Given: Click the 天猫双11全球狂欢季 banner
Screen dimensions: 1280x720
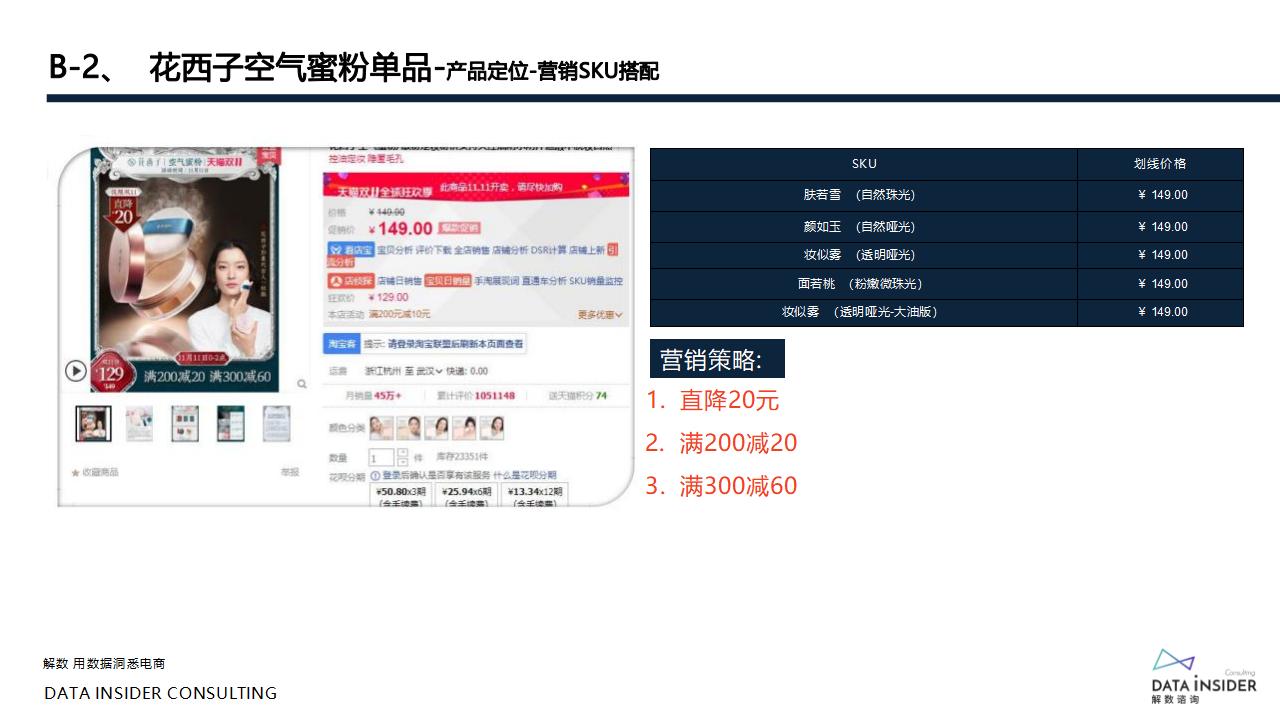Looking at the screenshot, I should [476, 186].
